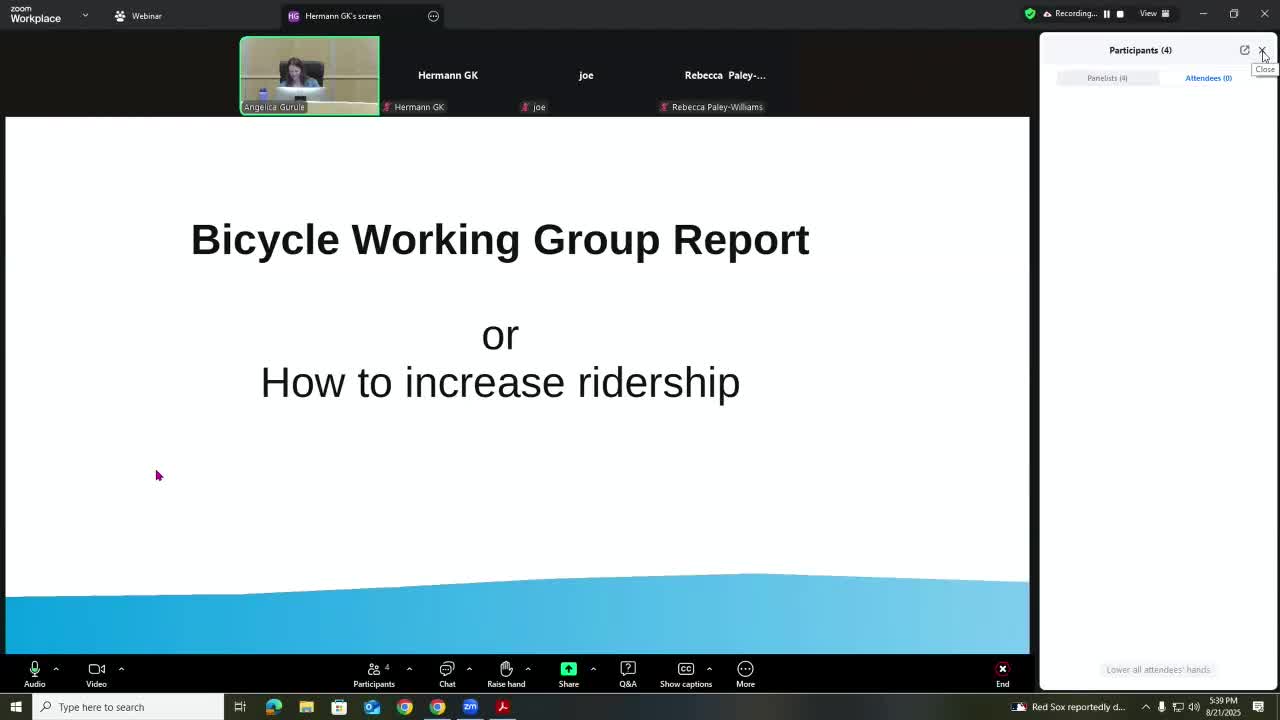The width and height of the screenshot is (1280, 720).
Task: Pop out the Participants panel
Action: tap(1244, 50)
